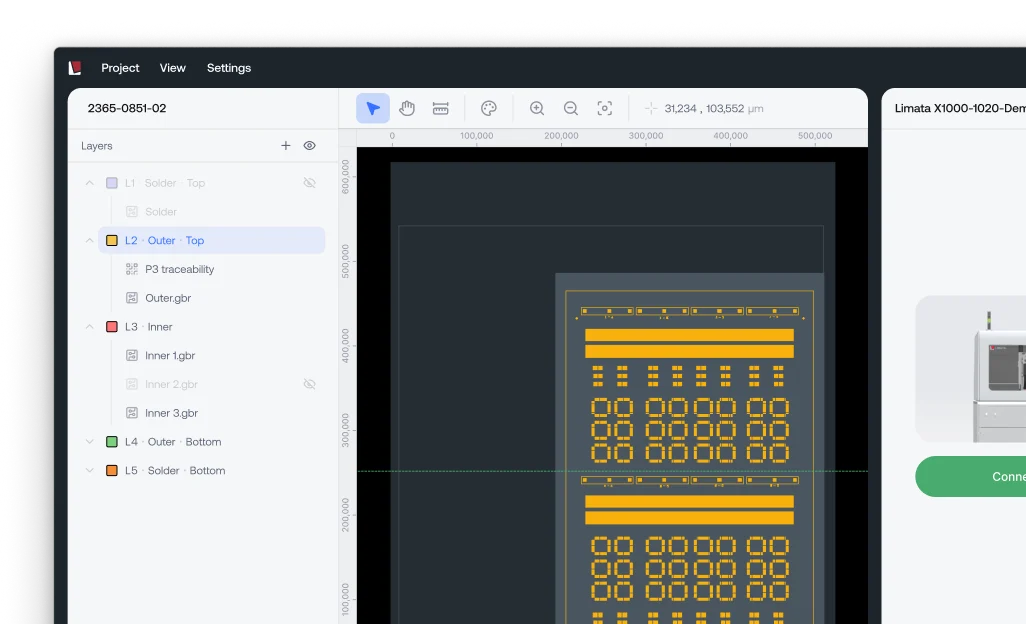Expand the L5 Solder Bottom layer
The height and width of the screenshot is (624, 1026).
tap(90, 471)
